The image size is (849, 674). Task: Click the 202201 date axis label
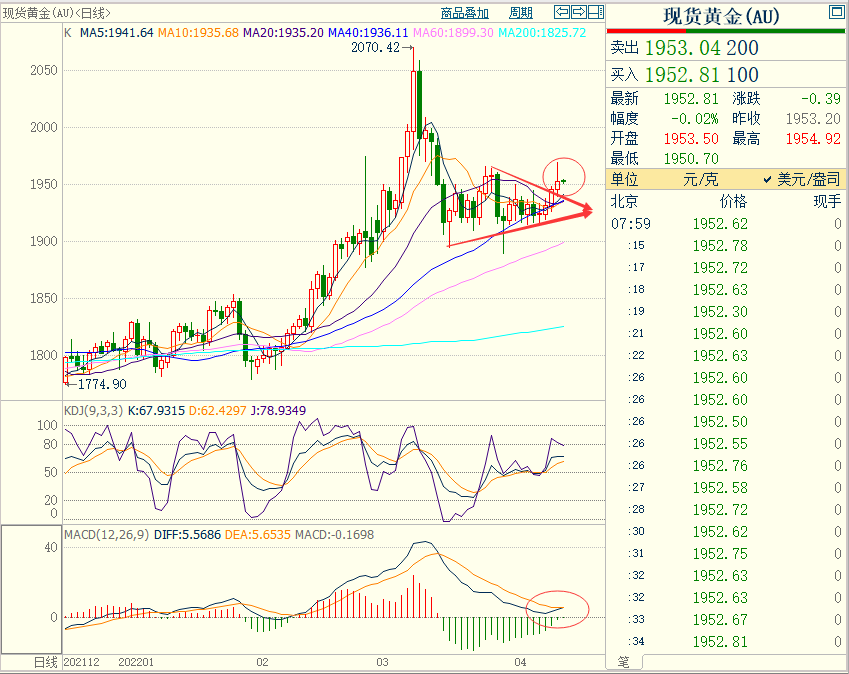(136, 662)
